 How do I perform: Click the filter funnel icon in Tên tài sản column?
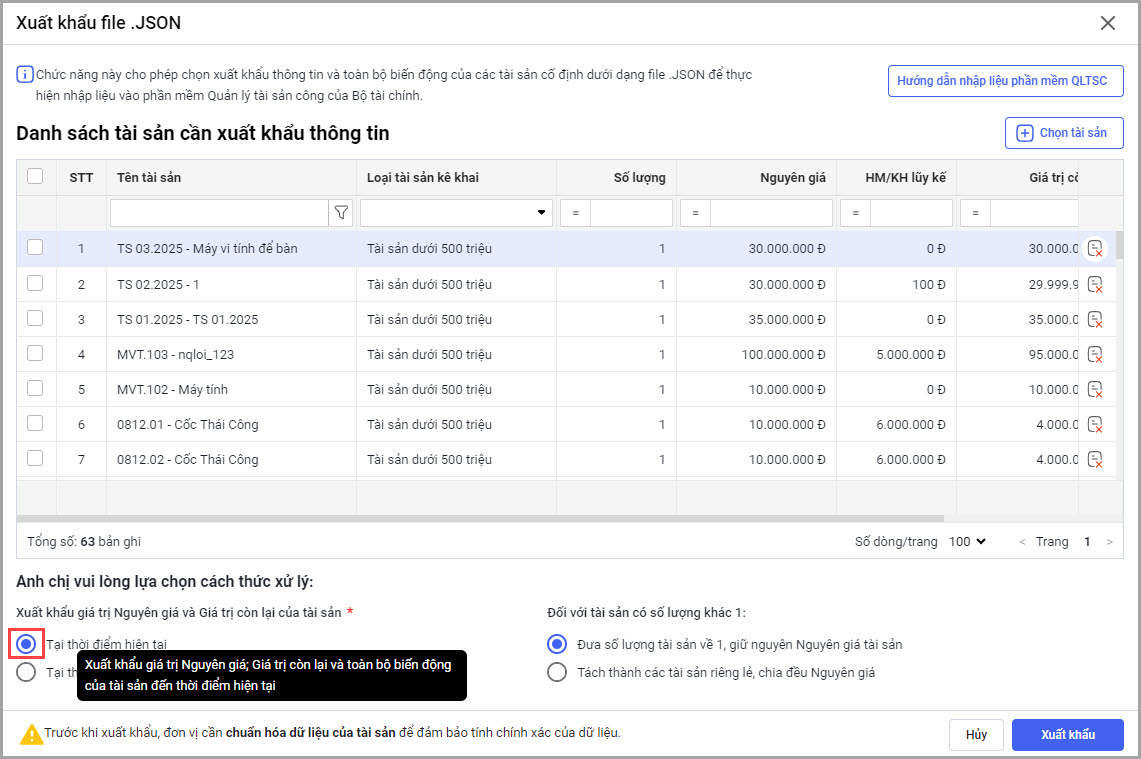coord(341,213)
